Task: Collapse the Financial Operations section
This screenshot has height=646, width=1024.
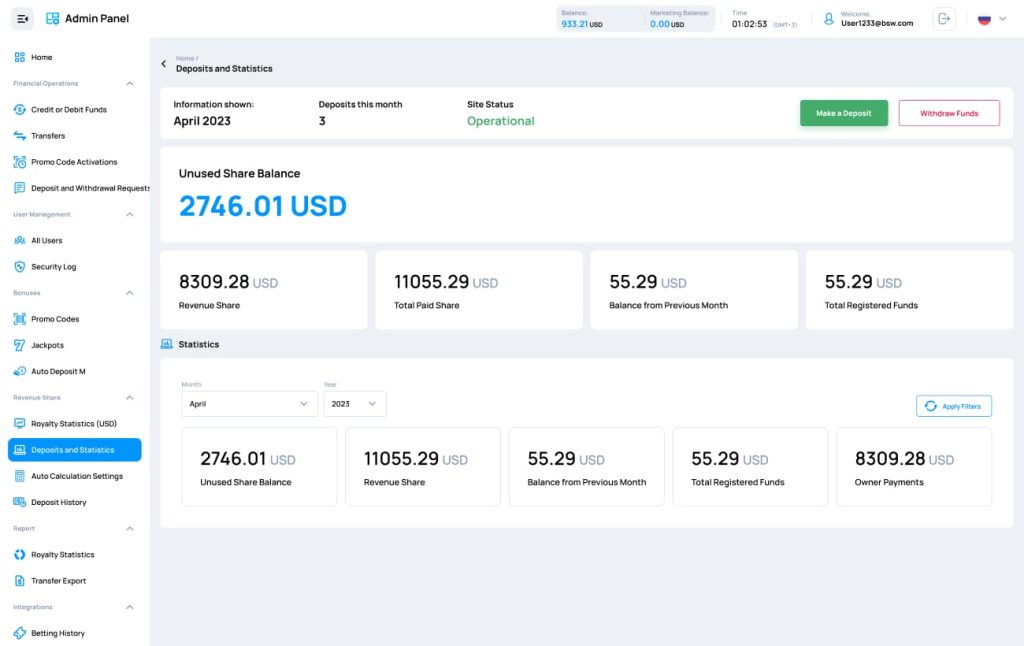Action: [x=129, y=84]
